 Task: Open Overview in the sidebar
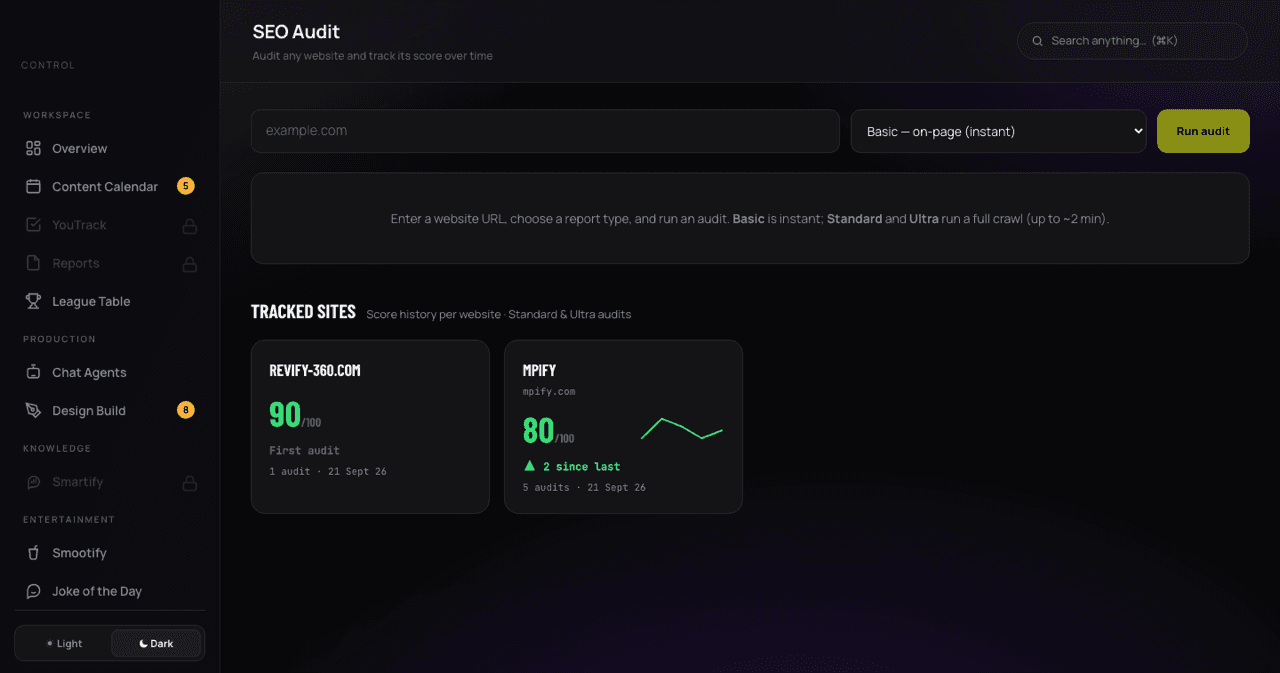tap(110, 148)
